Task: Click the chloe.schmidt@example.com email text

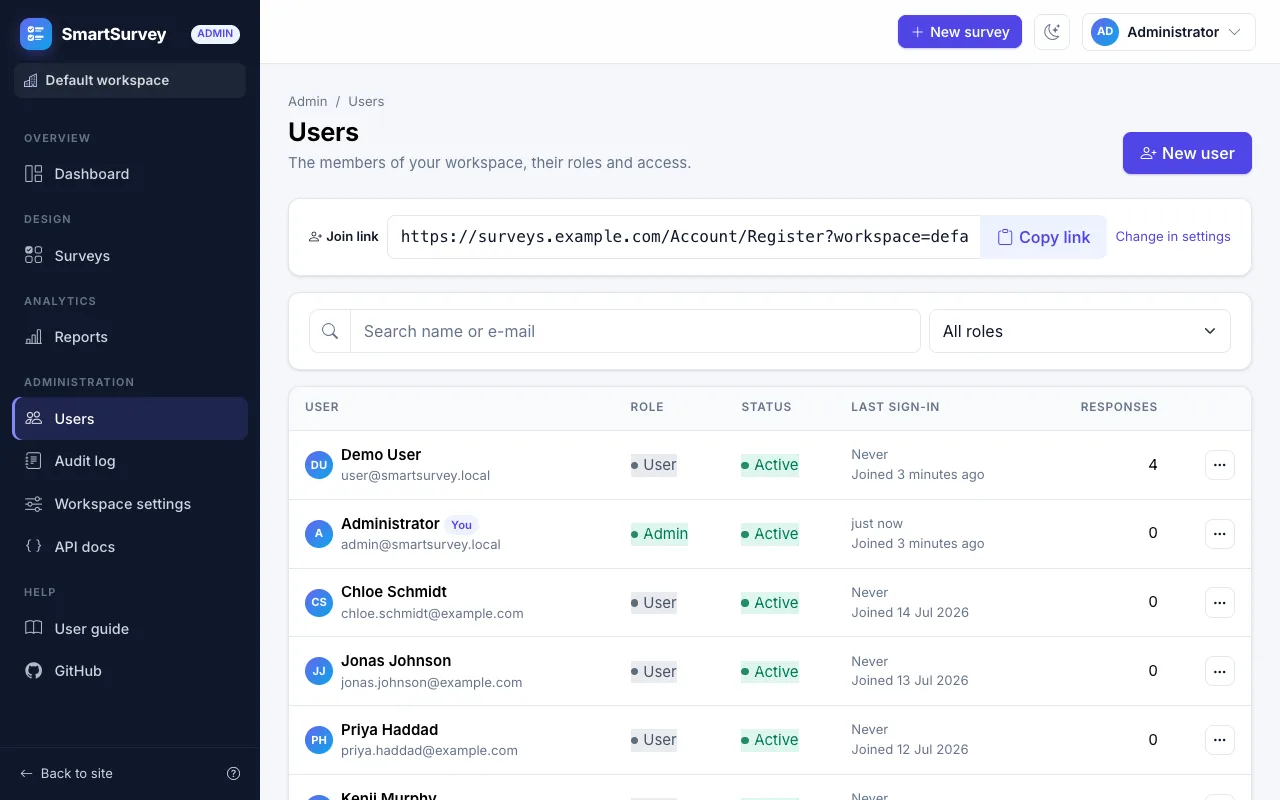Action: [x=432, y=613]
